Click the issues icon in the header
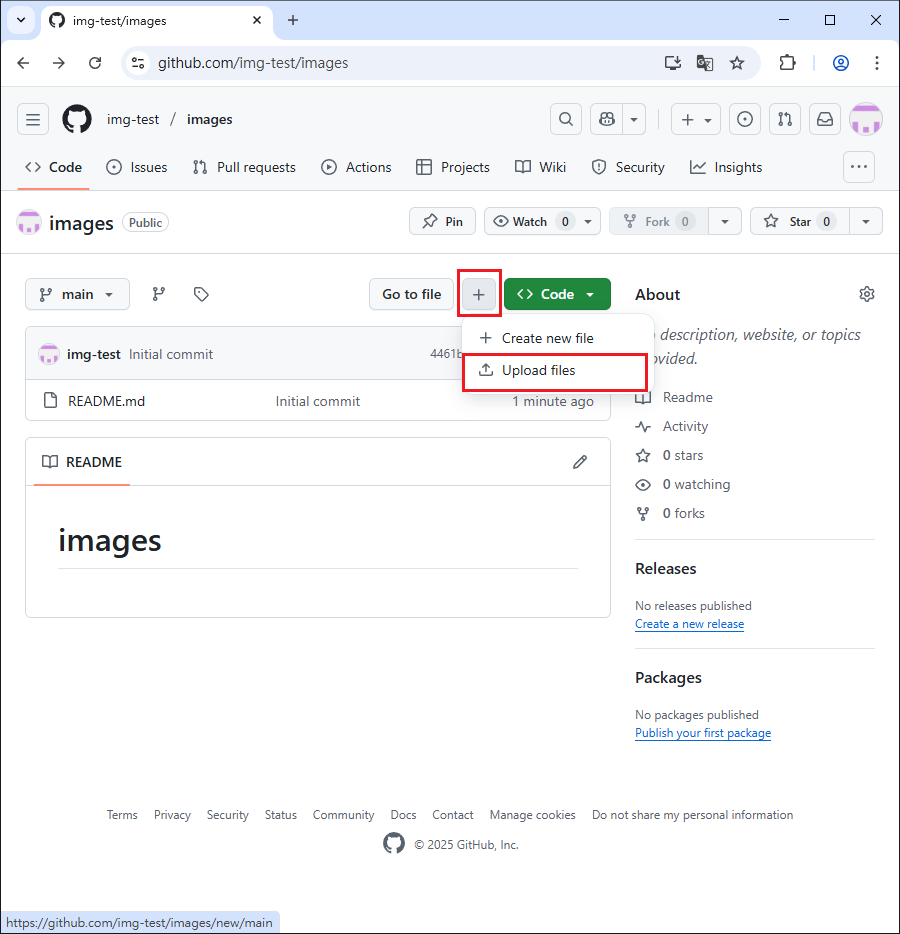The width and height of the screenshot is (900, 934). pos(744,119)
